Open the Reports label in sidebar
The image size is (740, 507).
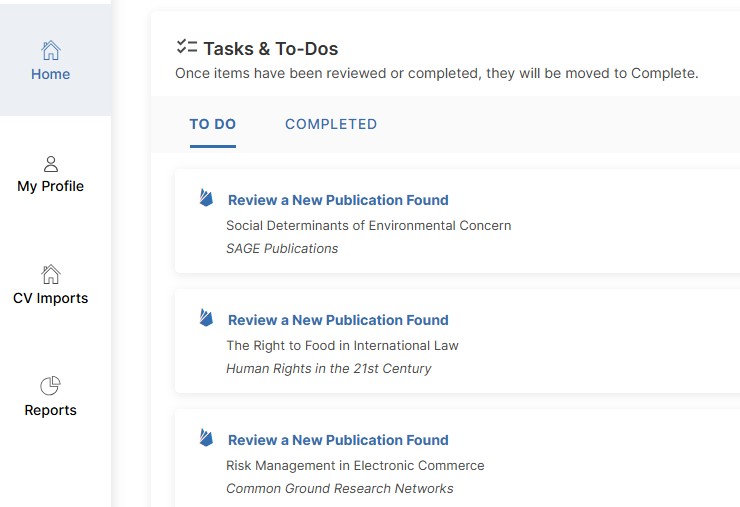tap(50, 410)
